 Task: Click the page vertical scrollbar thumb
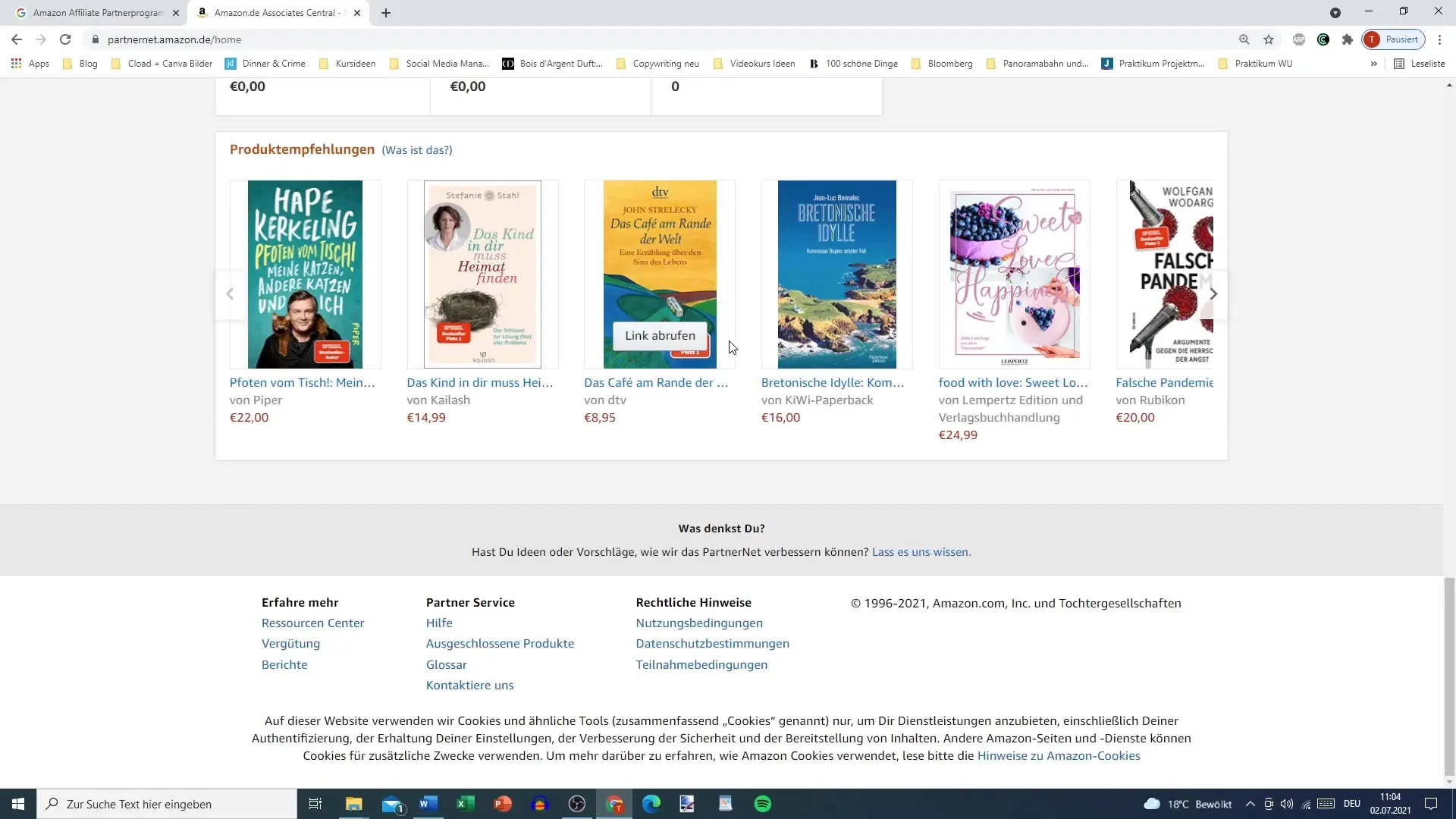(x=1449, y=675)
